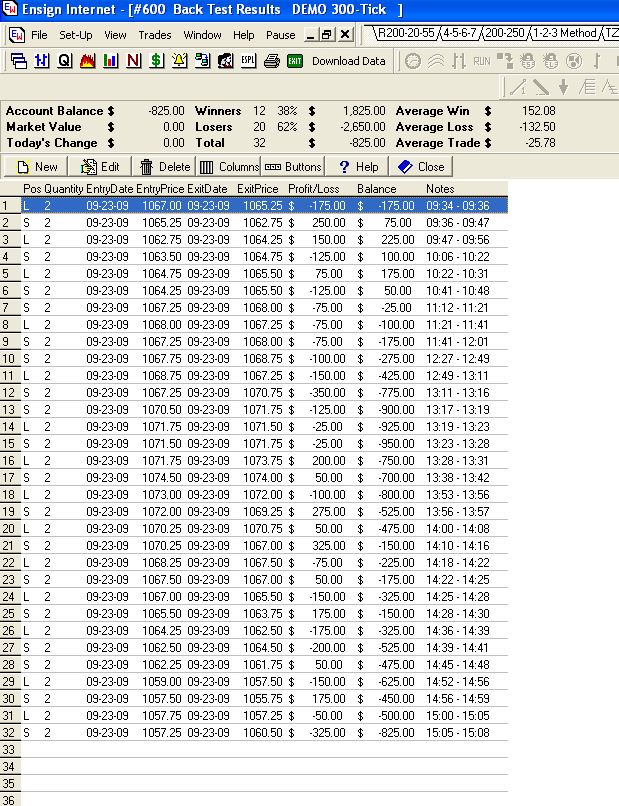Click the printer icon in toolbar

point(271,61)
